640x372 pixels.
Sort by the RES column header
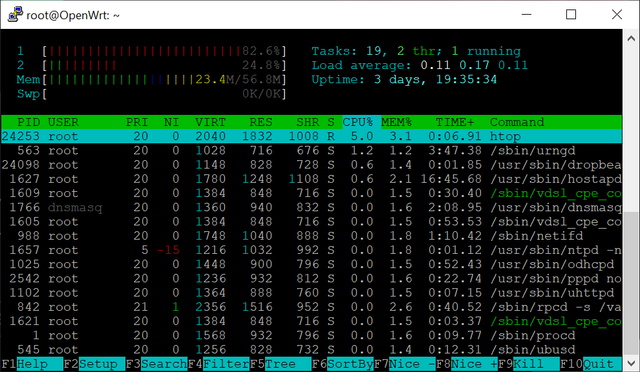pos(261,122)
